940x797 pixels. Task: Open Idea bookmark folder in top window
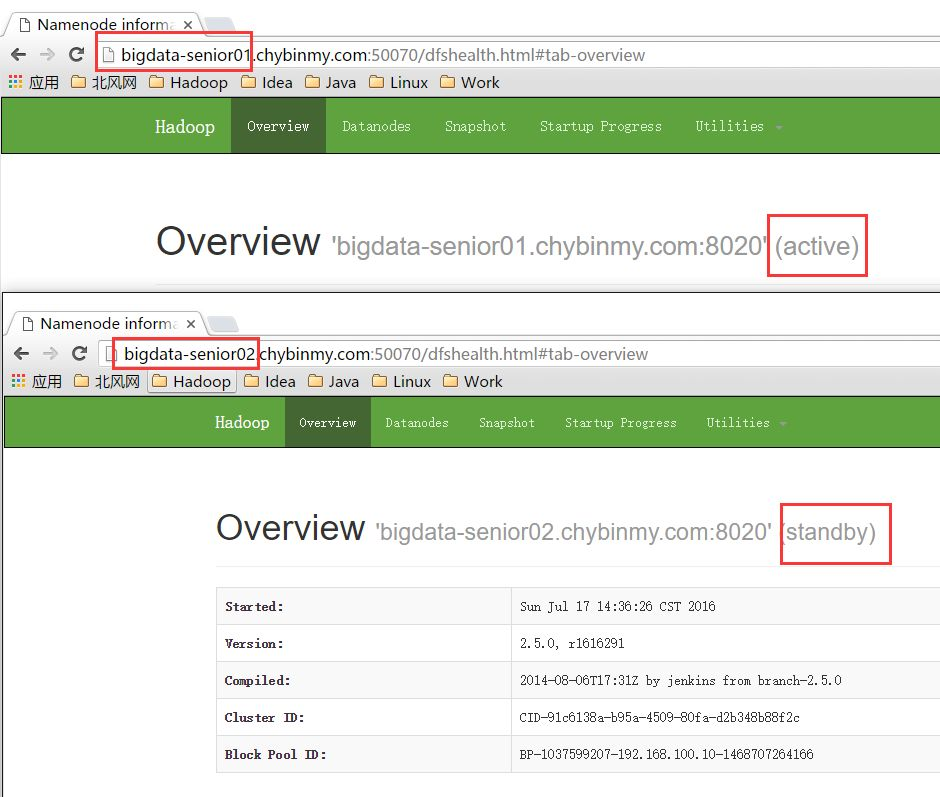[x=267, y=82]
